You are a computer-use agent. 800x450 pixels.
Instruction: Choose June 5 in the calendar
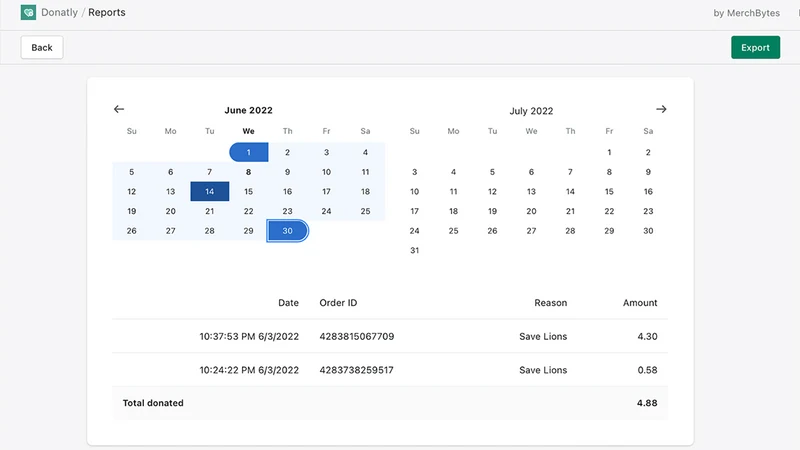point(132,172)
